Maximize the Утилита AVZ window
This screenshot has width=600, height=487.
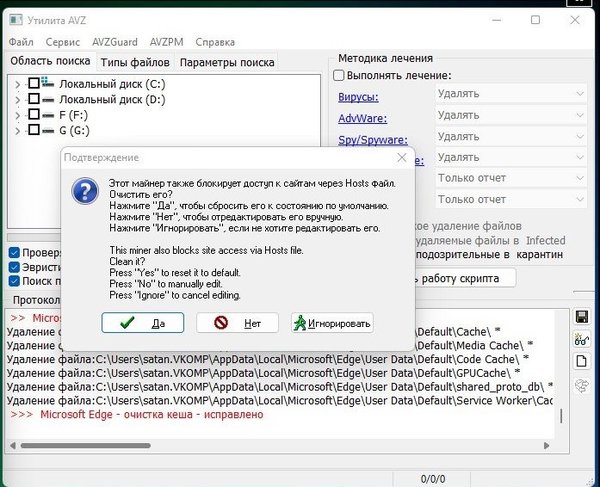[x=535, y=20]
